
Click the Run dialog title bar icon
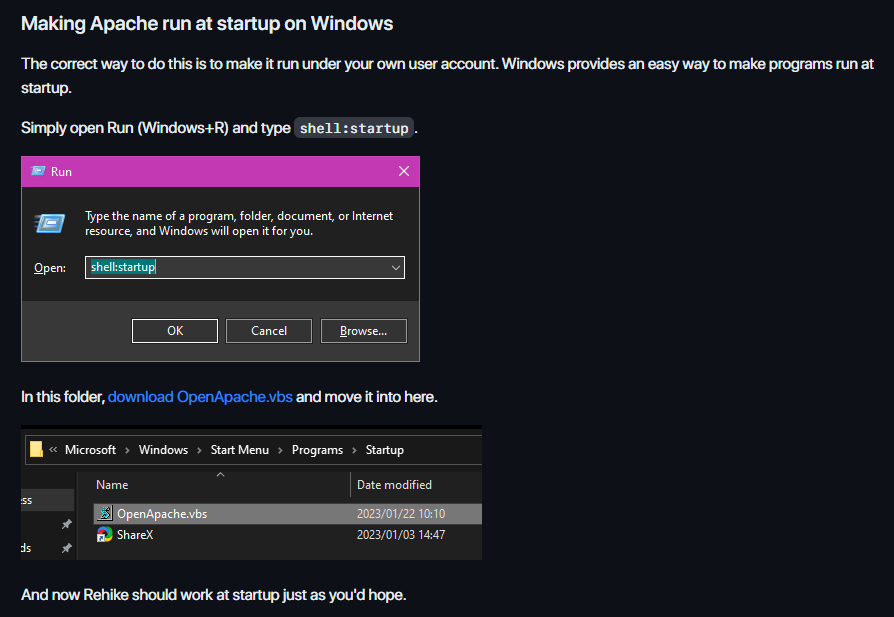point(38,171)
